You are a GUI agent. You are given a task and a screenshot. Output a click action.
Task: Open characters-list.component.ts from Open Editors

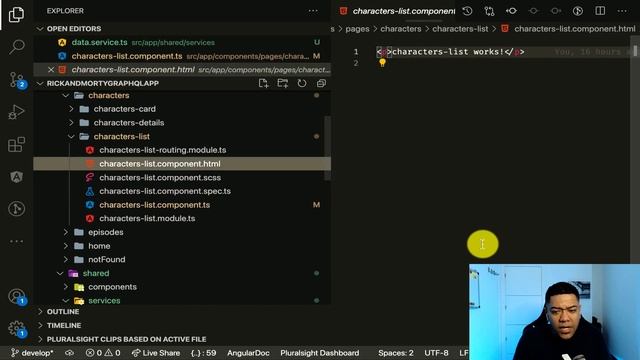point(182,56)
